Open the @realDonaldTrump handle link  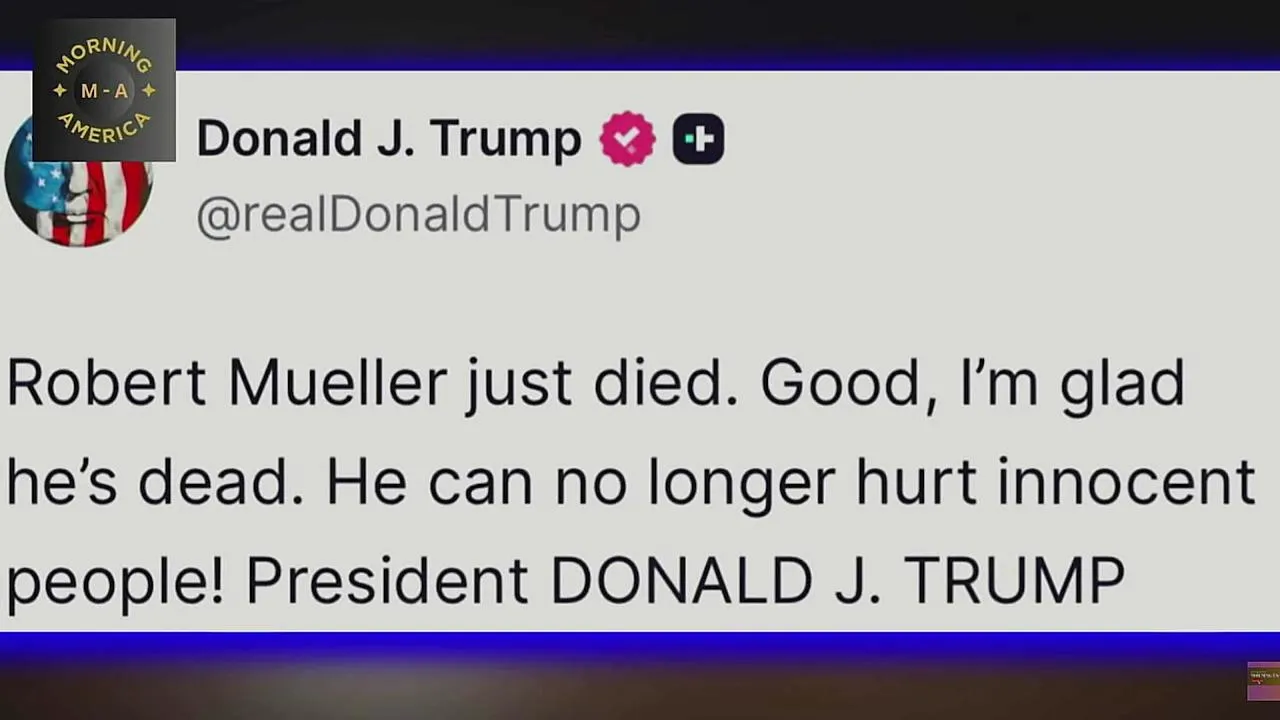(418, 214)
